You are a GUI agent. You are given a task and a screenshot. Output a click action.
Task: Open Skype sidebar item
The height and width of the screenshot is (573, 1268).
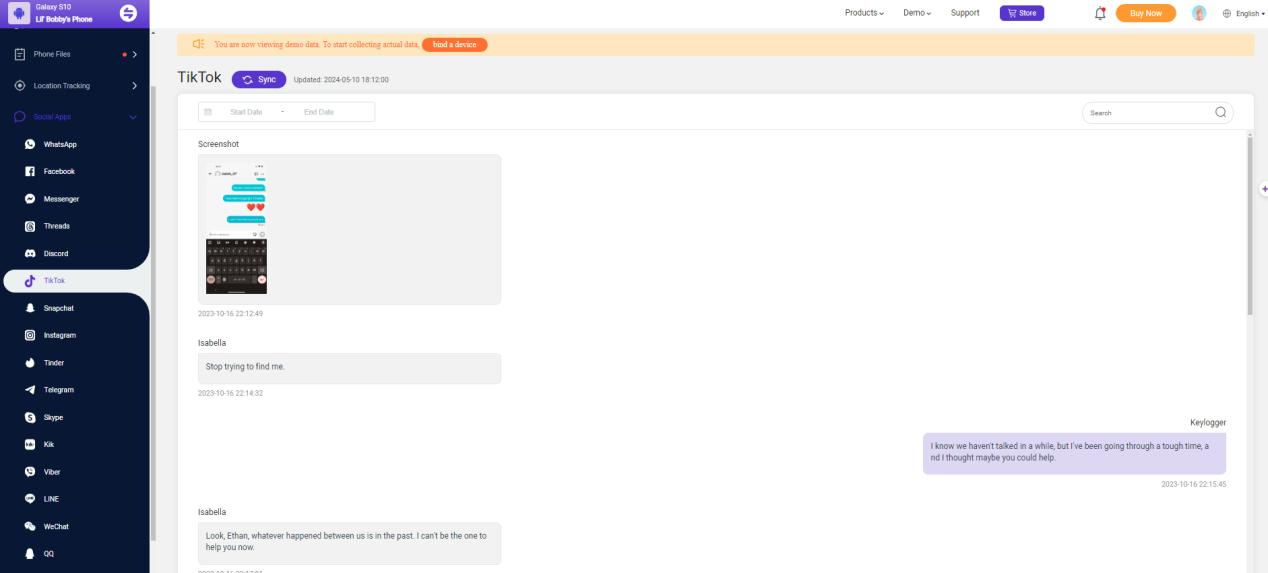coord(54,417)
